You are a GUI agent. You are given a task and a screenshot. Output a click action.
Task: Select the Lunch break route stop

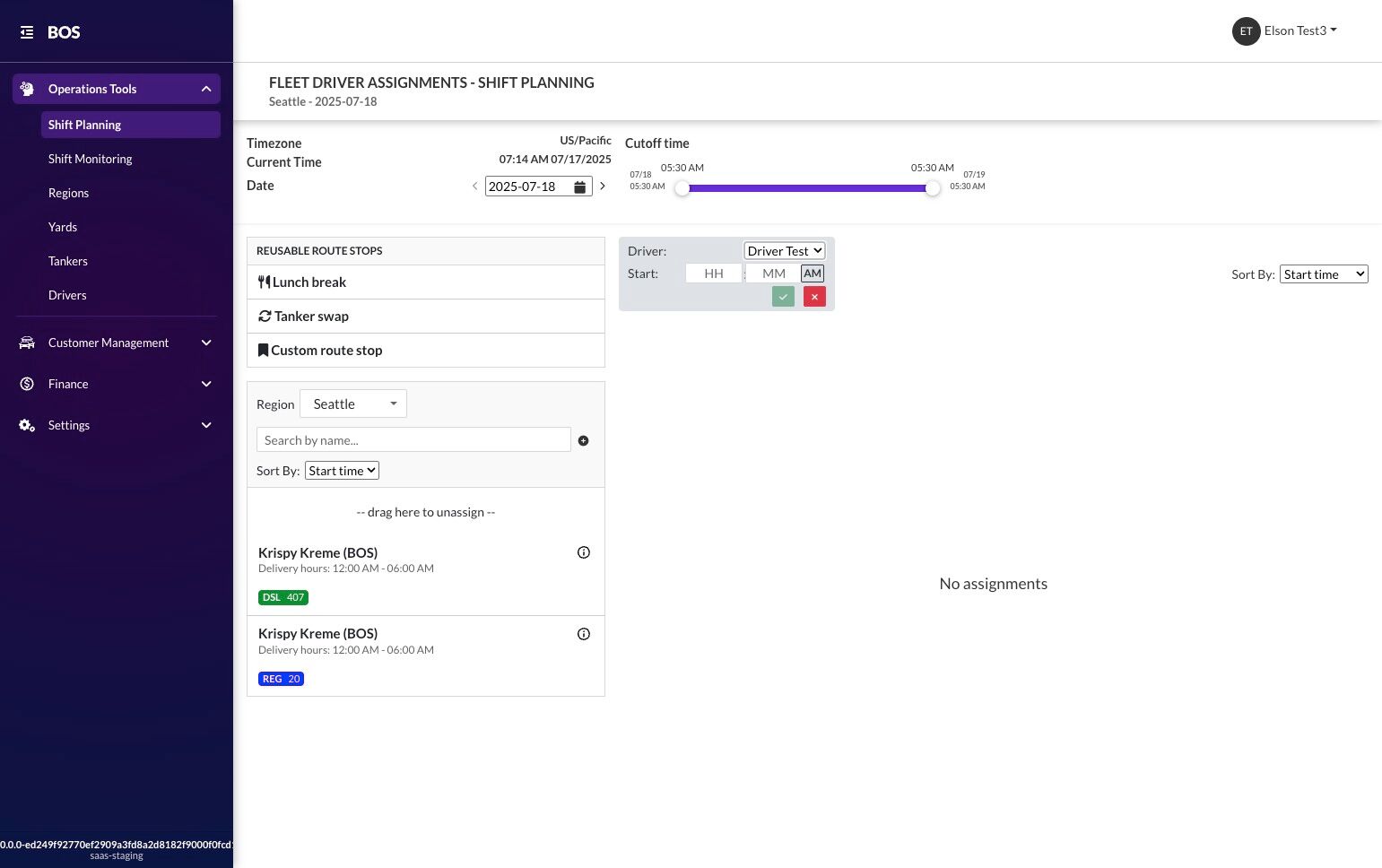pyautogui.click(x=426, y=282)
